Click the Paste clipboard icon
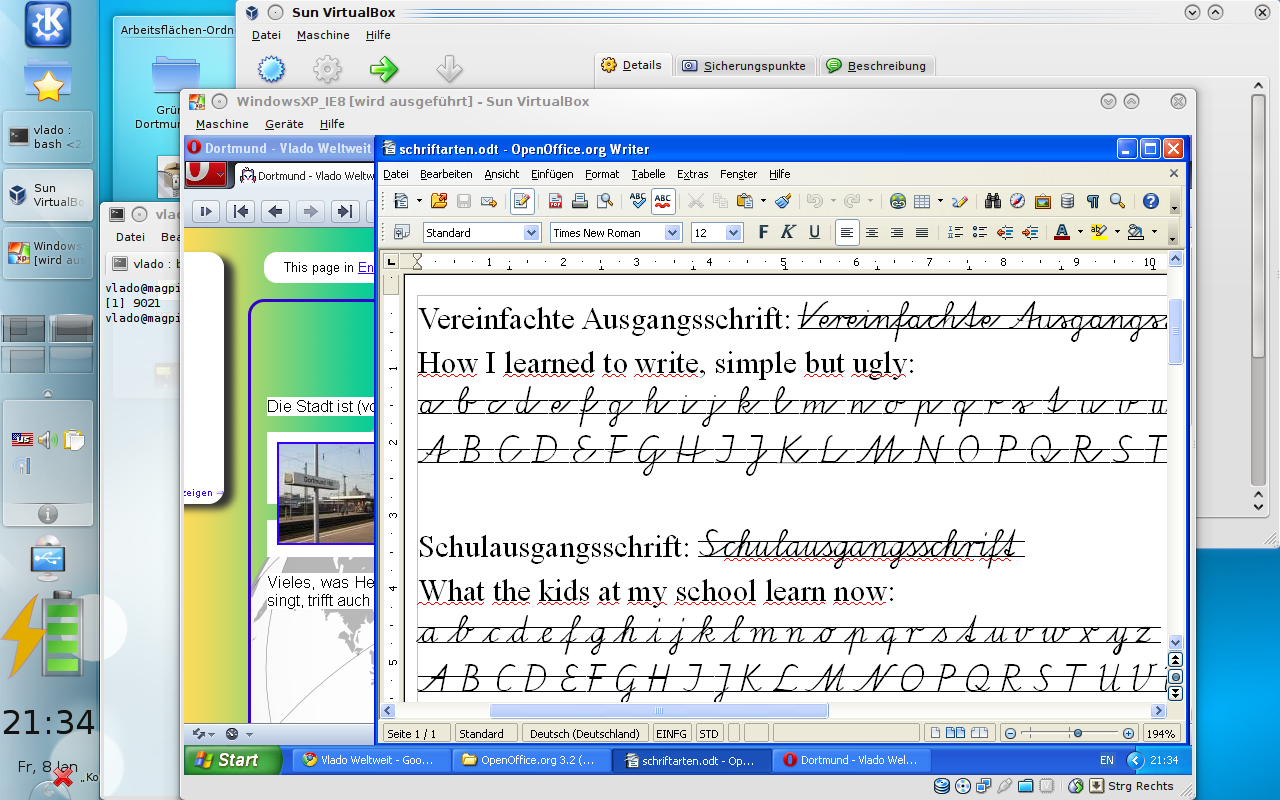The height and width of the screenshot is (800, 1280). pos(744,201)
